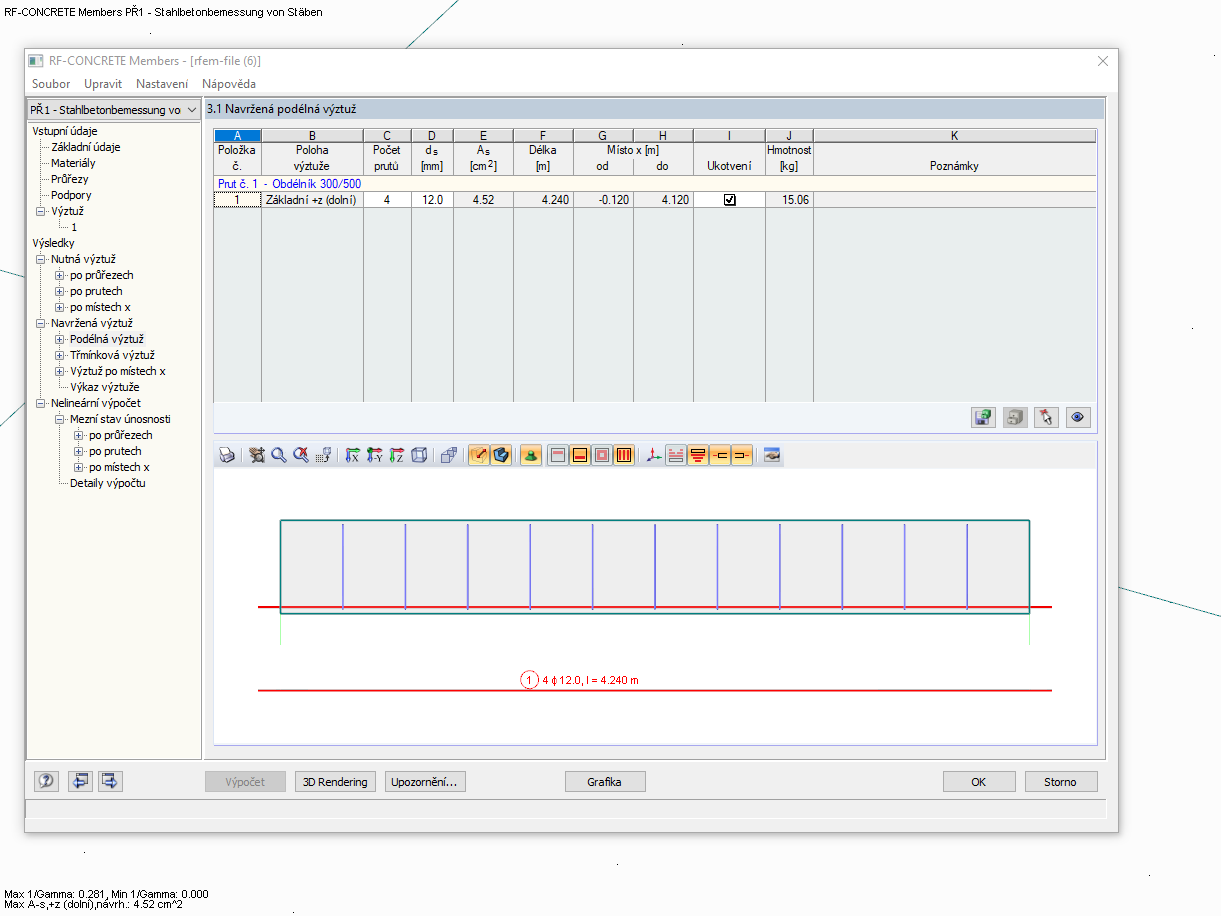Select the view along Y axis icon
Screen dimensions: 1221x916
point(375,455)
